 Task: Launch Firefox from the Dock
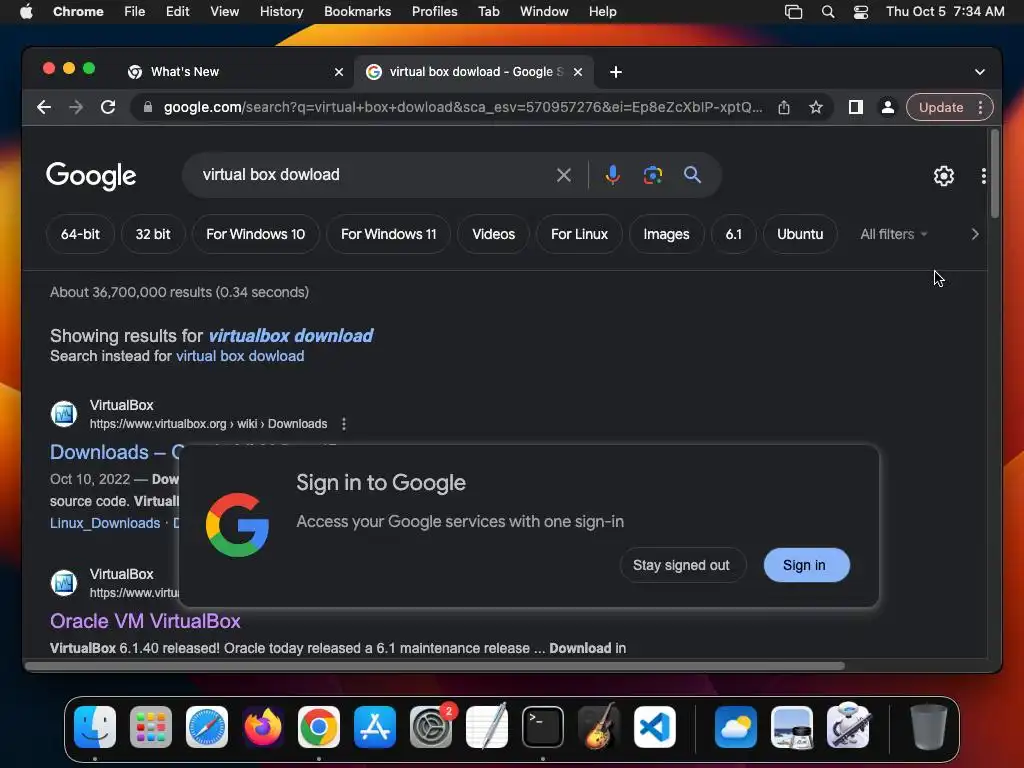(263, 727)
